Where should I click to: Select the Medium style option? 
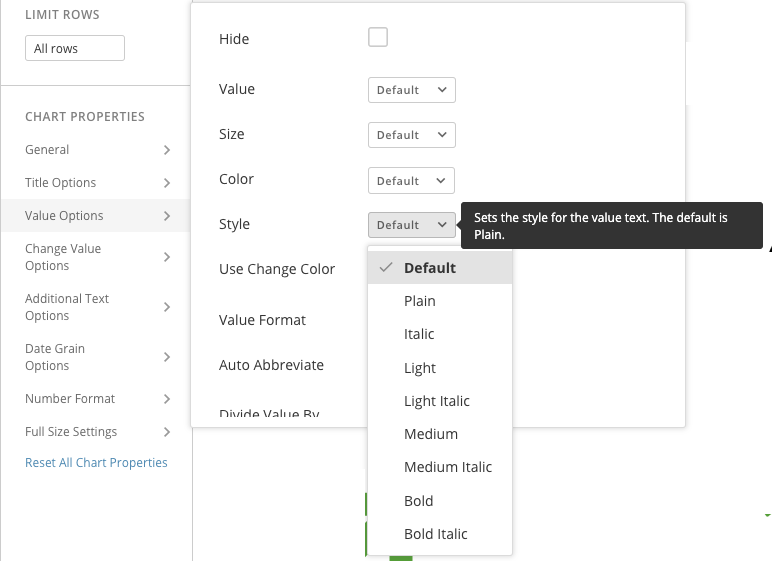point(431,434)
